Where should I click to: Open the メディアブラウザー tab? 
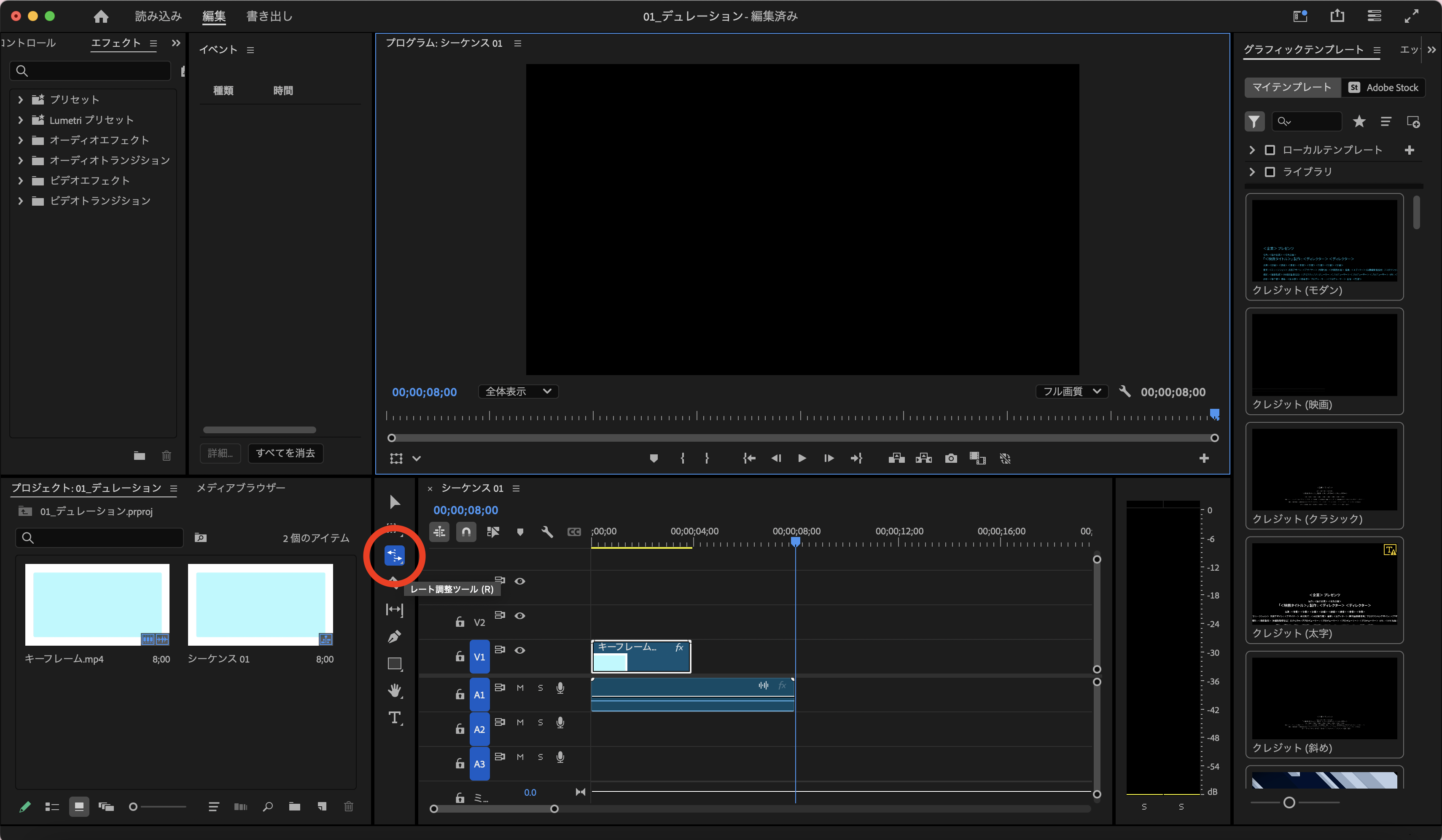point(241,488)
